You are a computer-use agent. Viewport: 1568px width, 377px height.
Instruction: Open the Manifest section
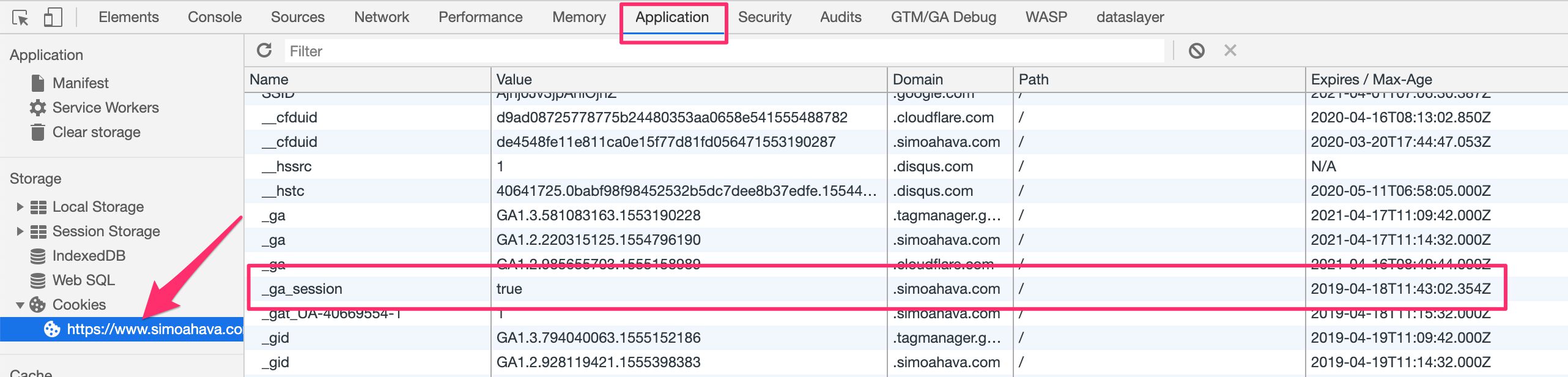[x=80, y=83]
